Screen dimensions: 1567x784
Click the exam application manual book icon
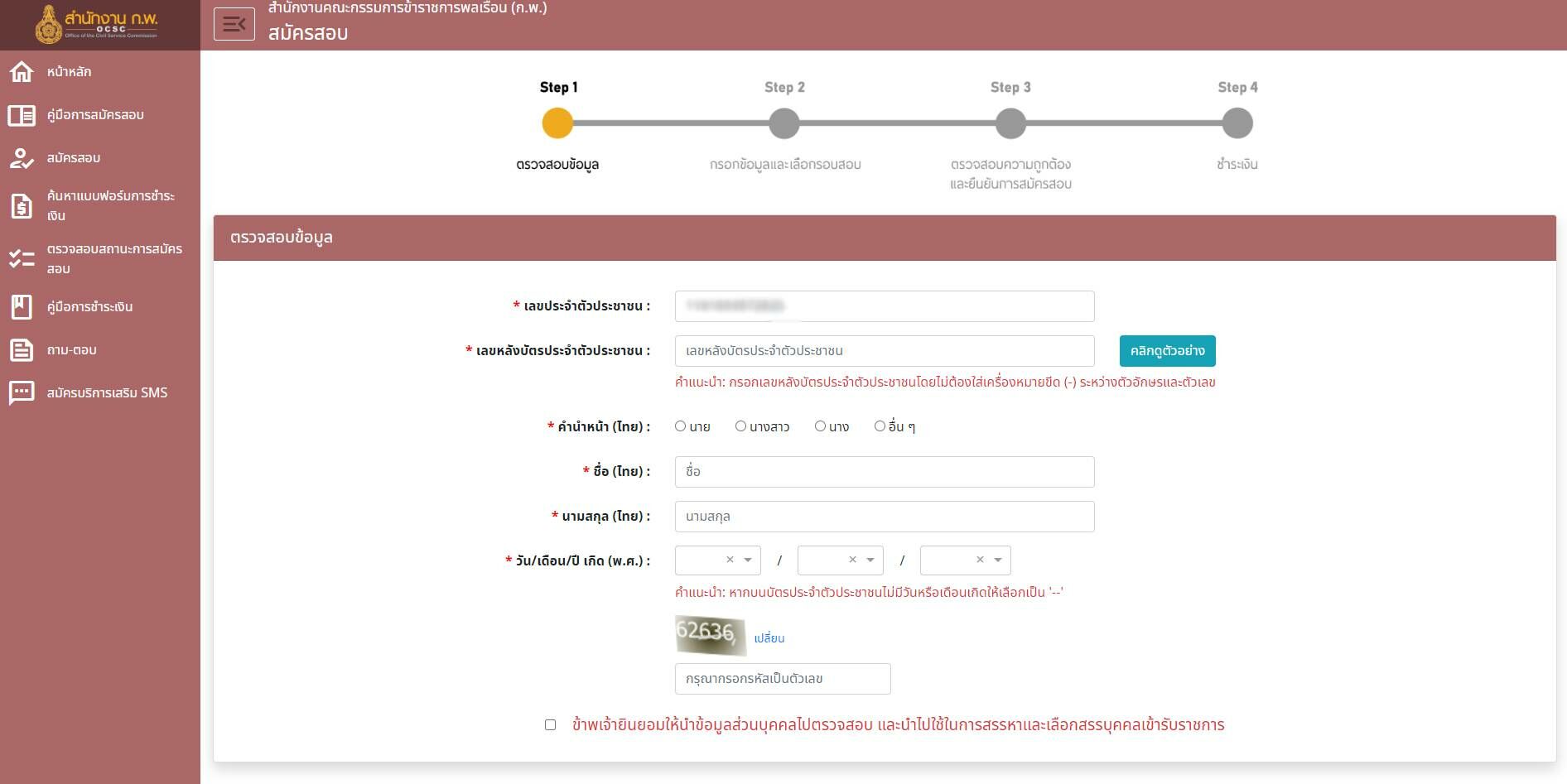(x=22, y=115)
